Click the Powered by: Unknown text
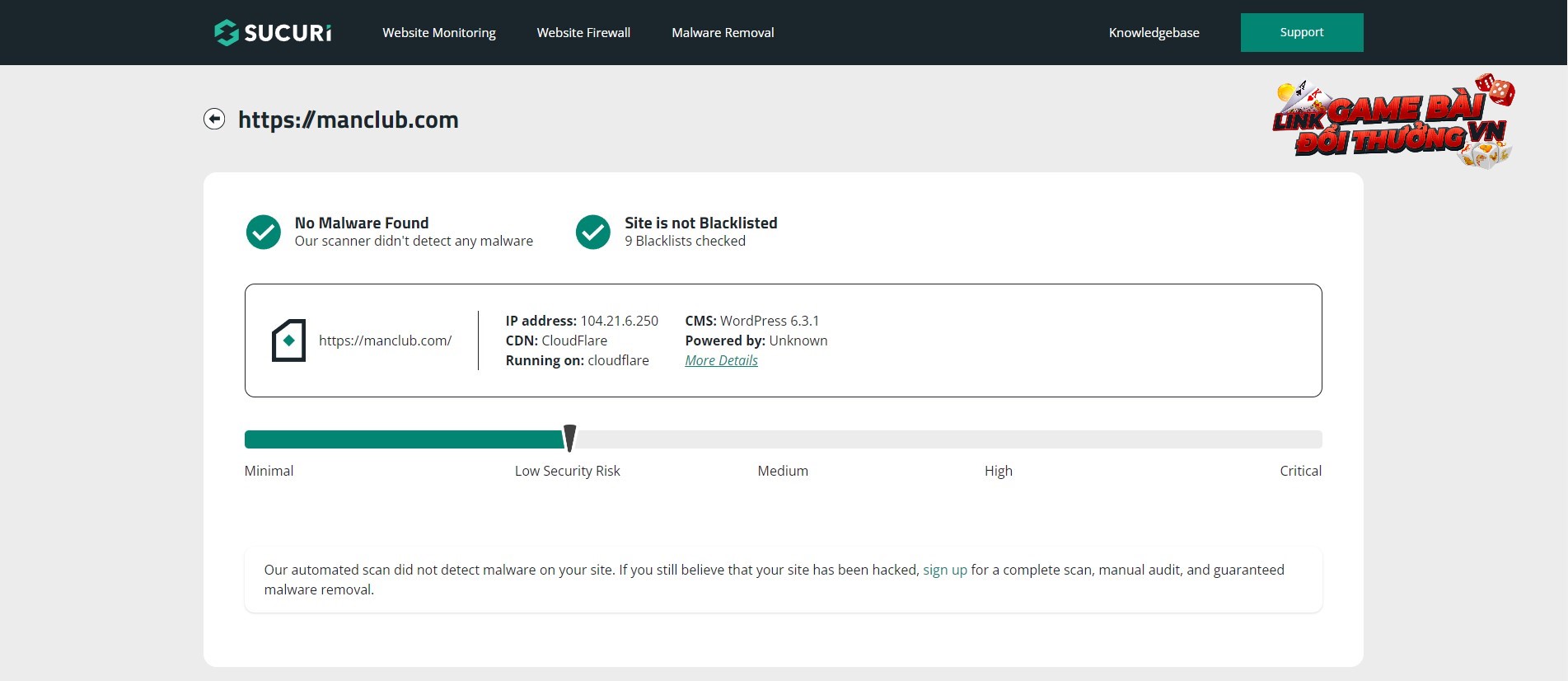This screenshot has height=681, width=1568. coord(756,340)
